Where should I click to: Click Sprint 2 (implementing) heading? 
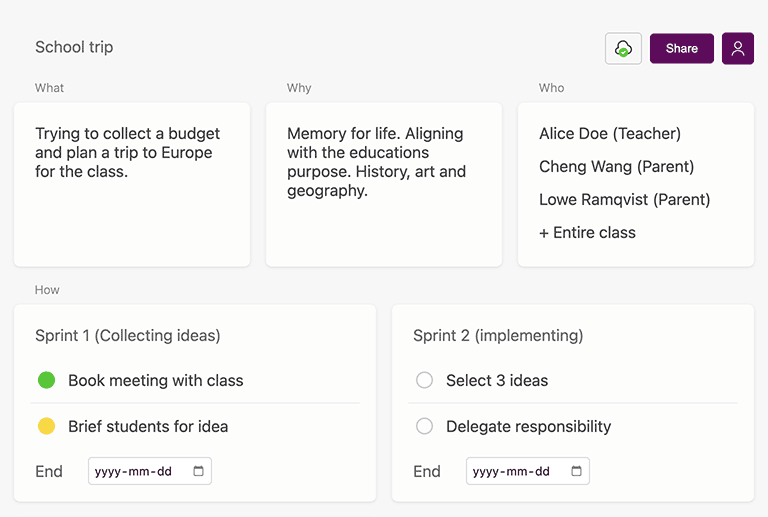498,336
